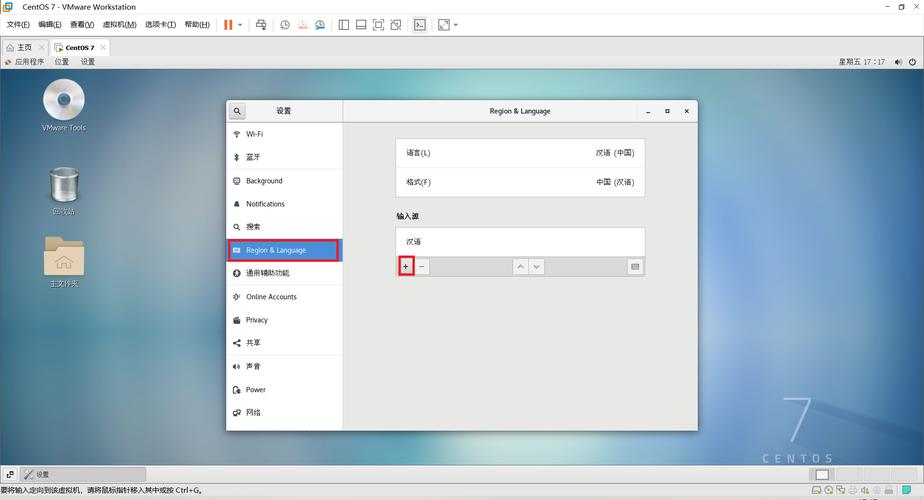Add an input source with plus button
This screenshot has height=500, width=924.
(x=406, y=267)
